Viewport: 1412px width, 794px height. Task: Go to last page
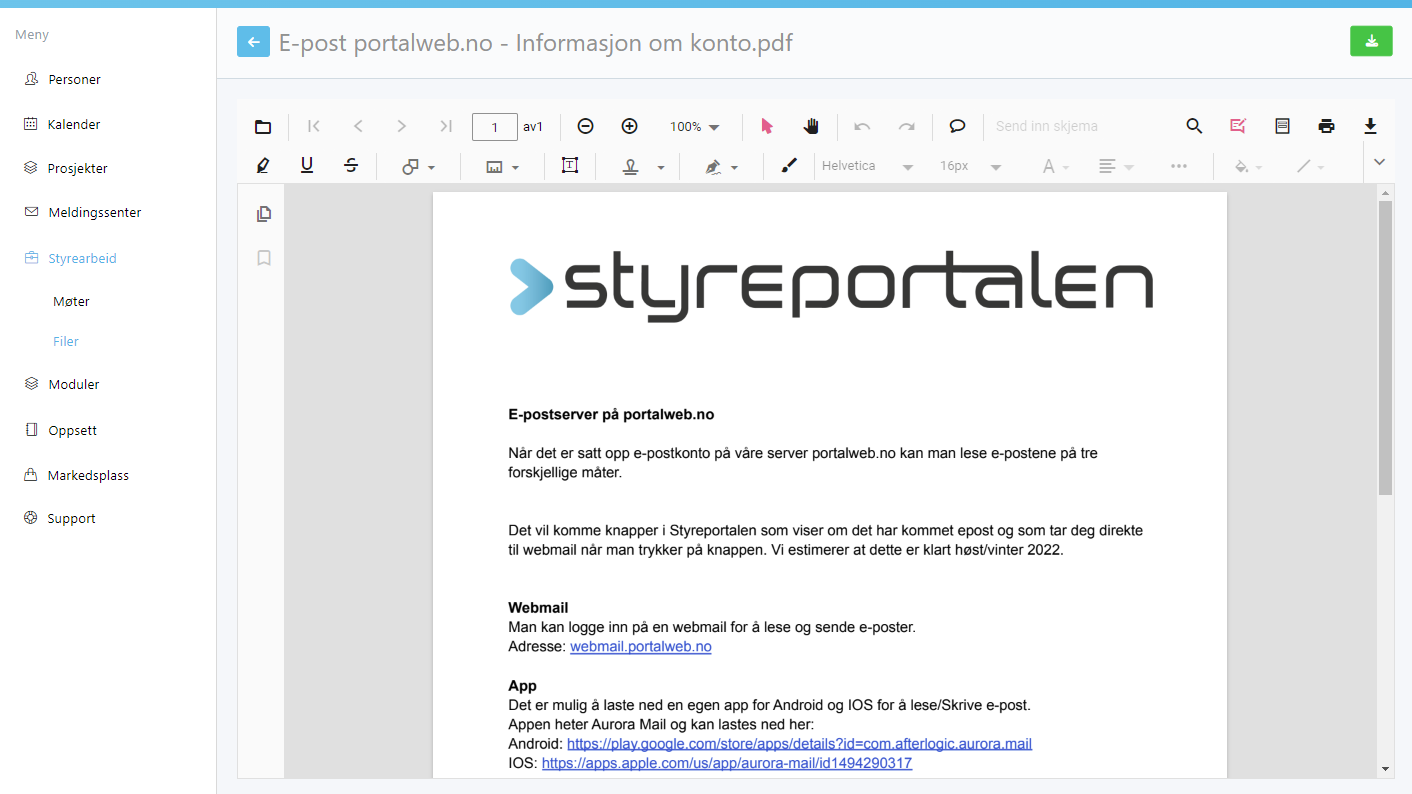click(446, 126)
